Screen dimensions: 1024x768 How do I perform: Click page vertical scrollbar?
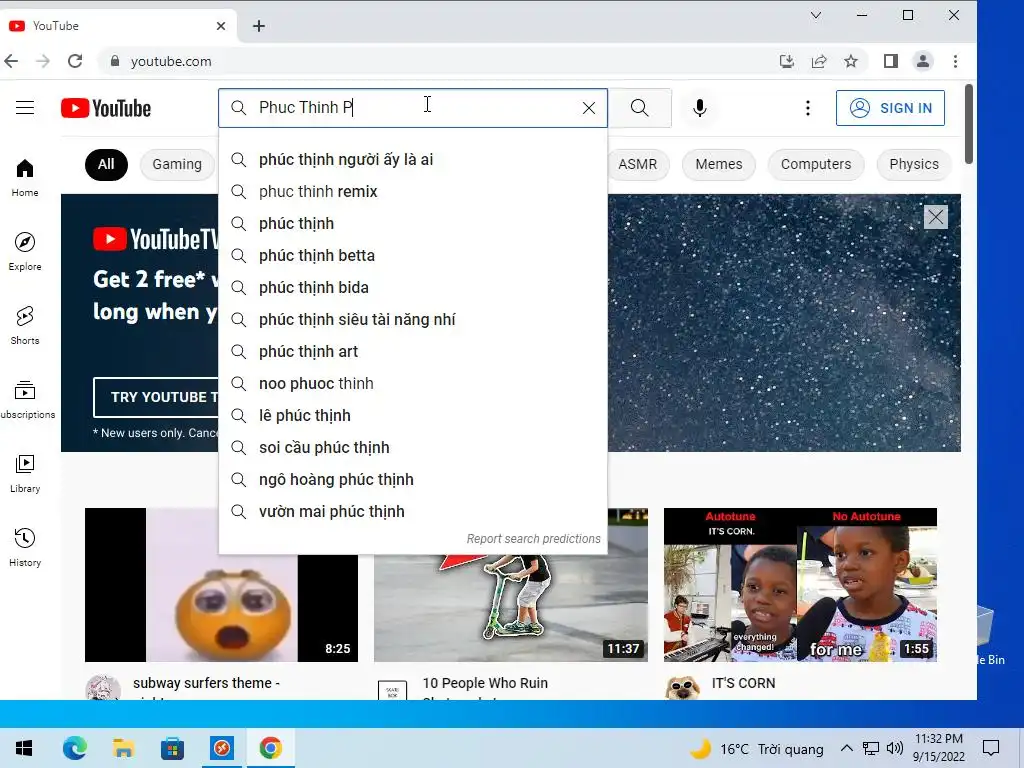tap(969, 124)
